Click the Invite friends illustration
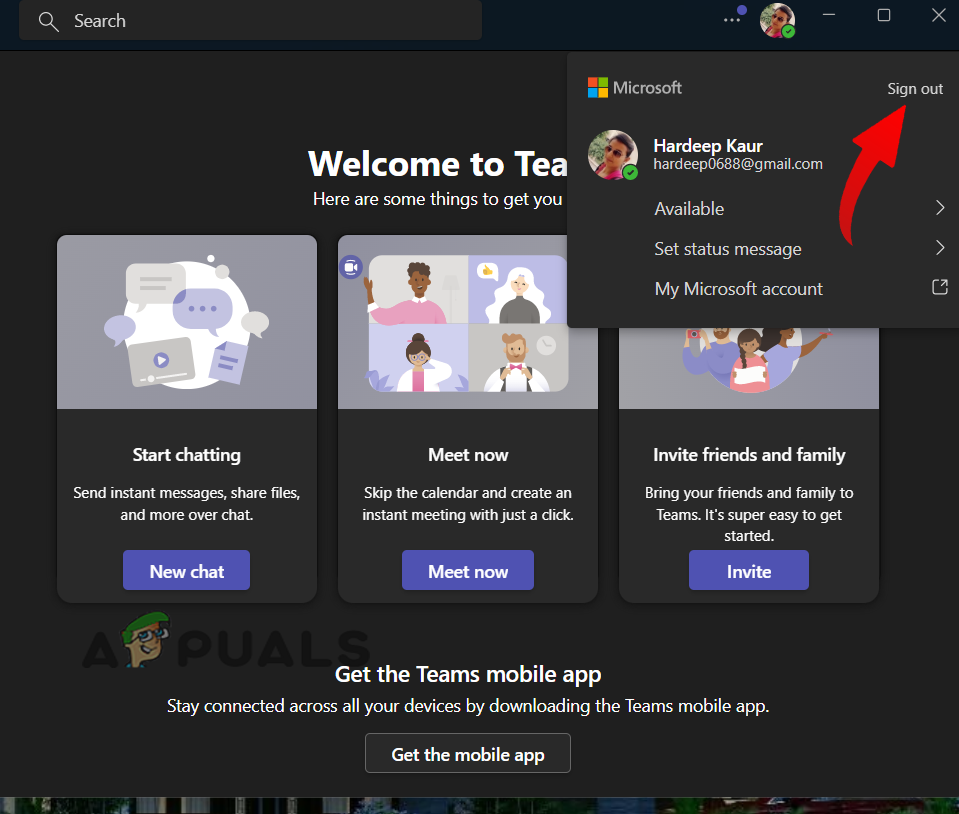 pos(749,367)
